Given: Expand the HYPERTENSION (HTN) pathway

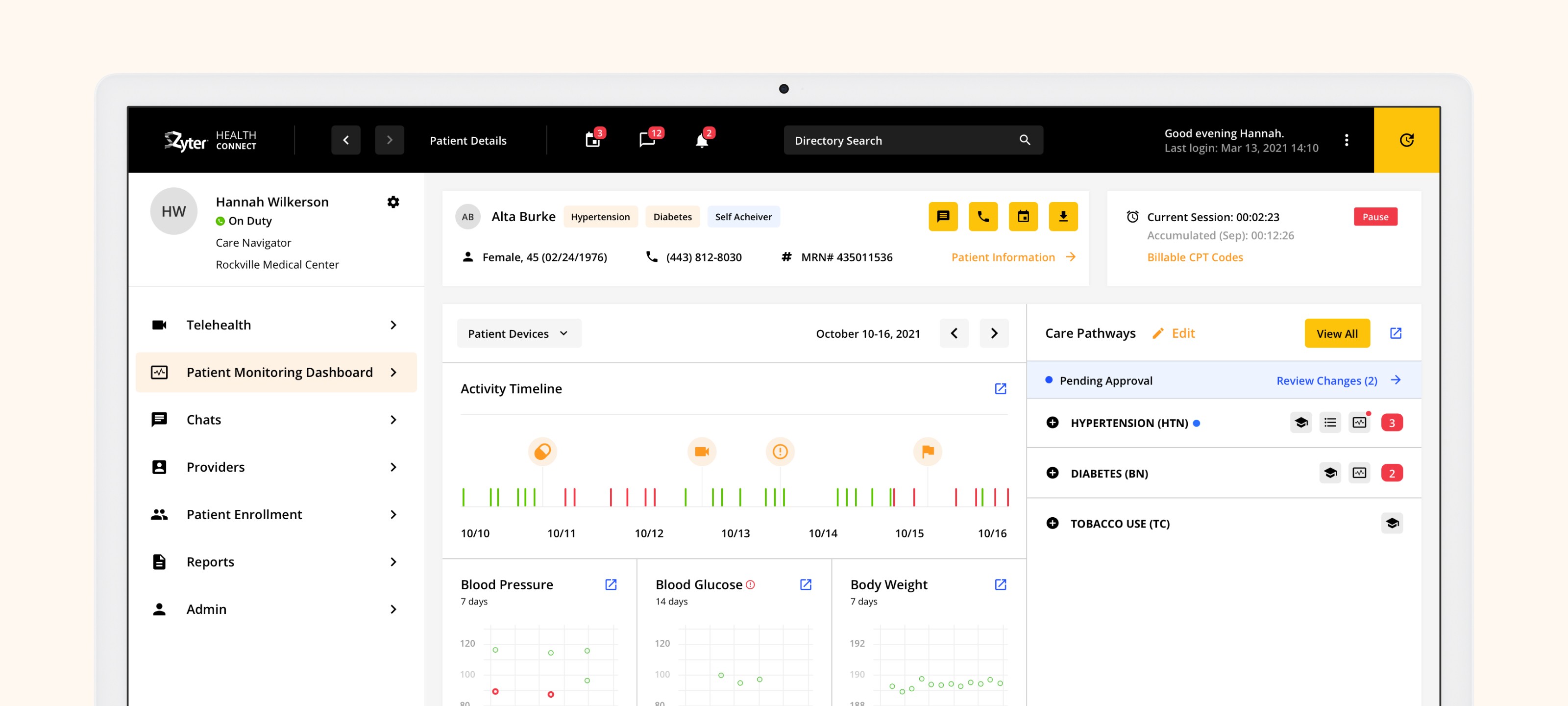Looking at the screenshot, I should coord(1052,422).
